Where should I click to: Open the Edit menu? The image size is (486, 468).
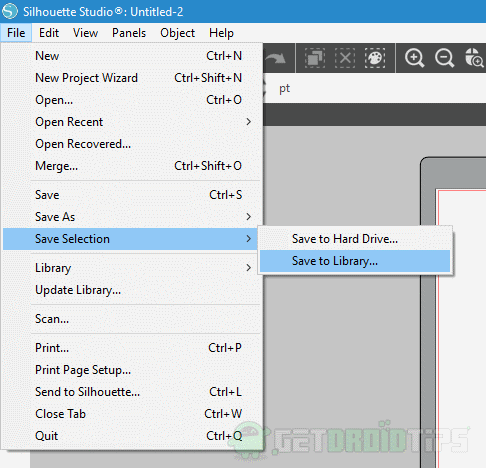pyautogui.click(x=49, y=33)
